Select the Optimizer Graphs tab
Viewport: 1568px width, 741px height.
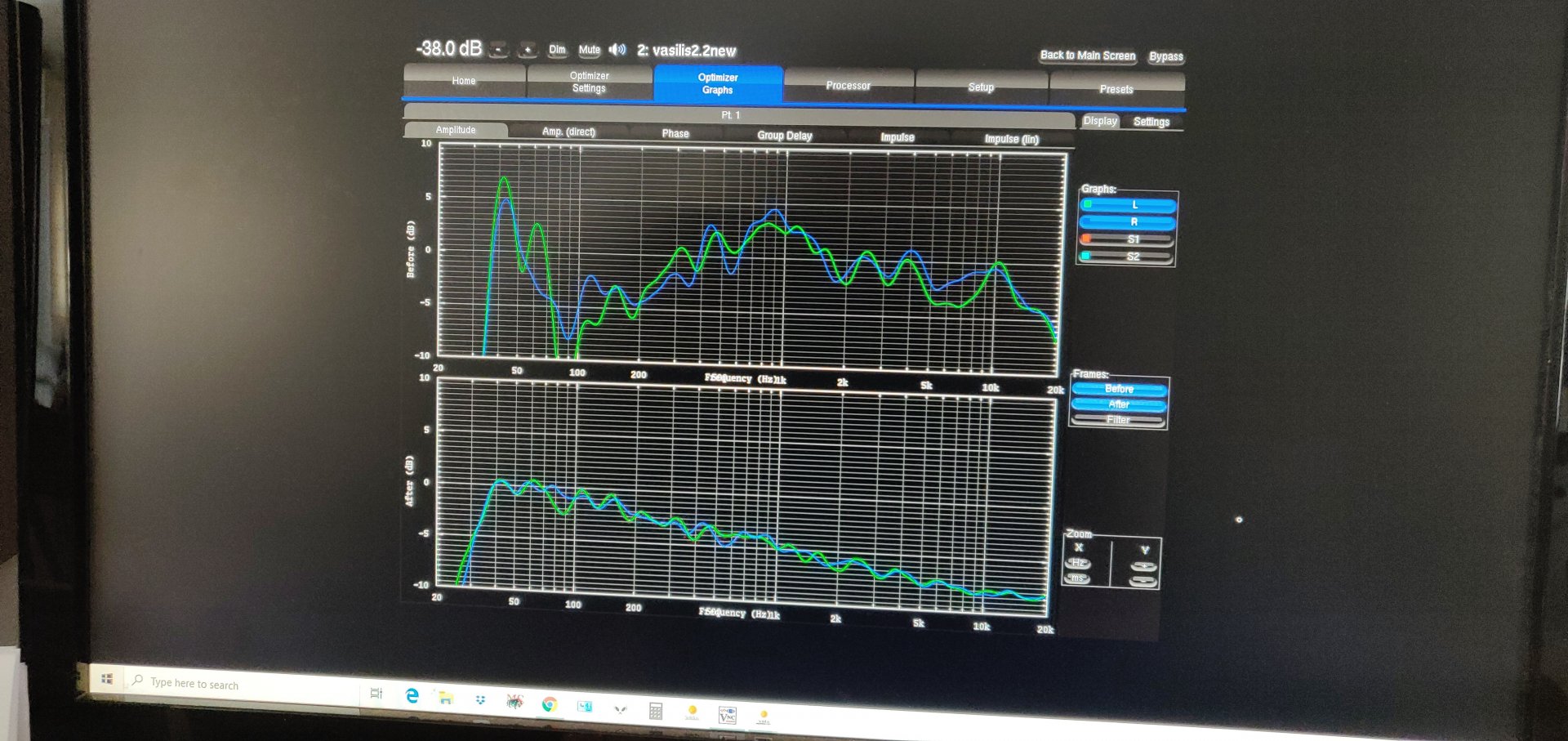[x=718, y=83]
